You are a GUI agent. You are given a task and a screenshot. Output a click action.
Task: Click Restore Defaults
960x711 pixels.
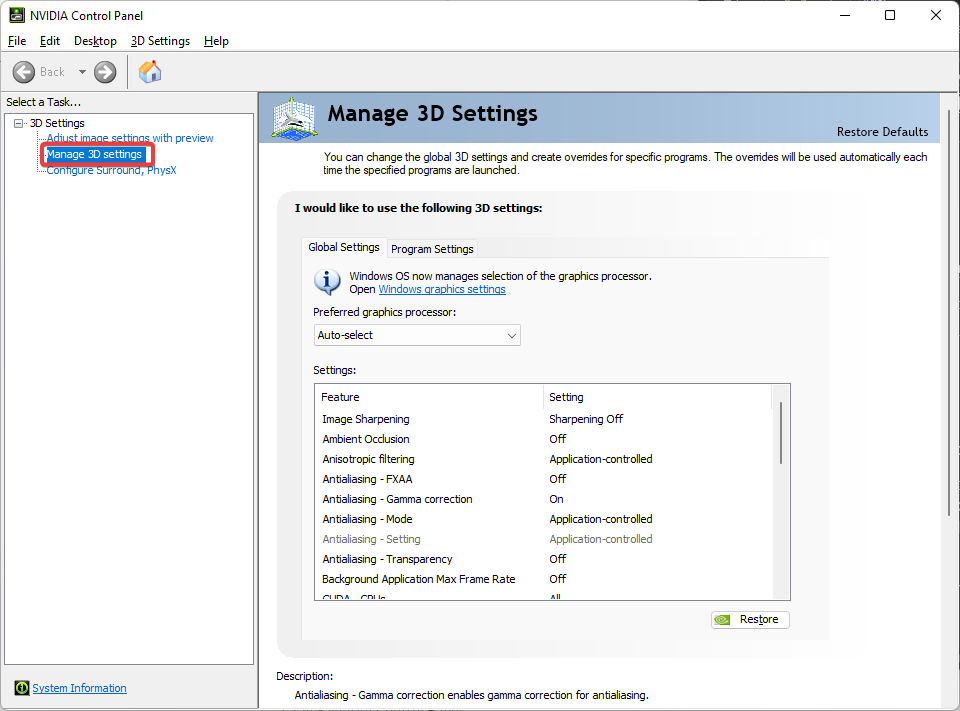pyautogui.click(x=882, y=132)
